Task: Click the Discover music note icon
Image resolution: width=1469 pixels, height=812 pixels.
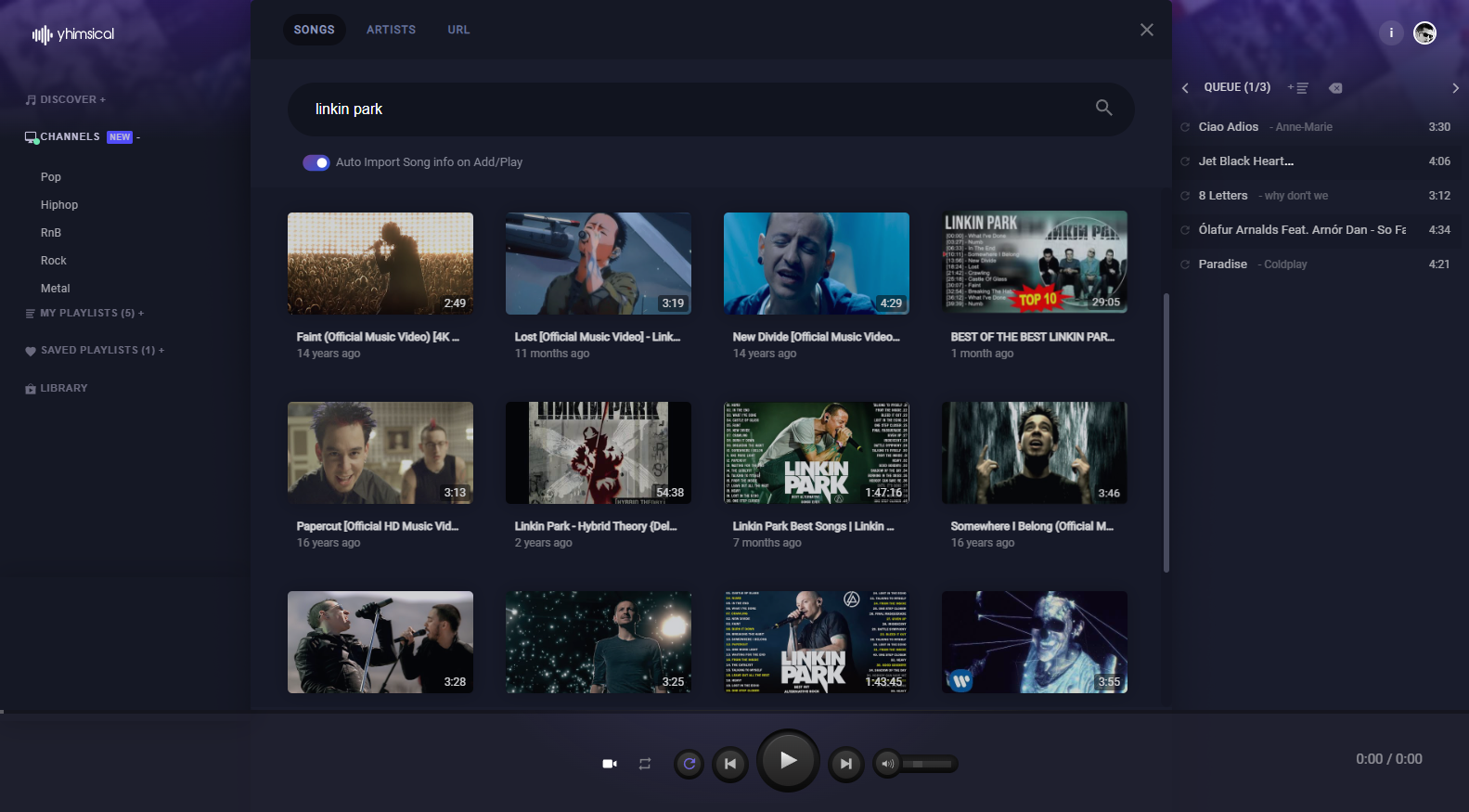Action: pos(31,100)
